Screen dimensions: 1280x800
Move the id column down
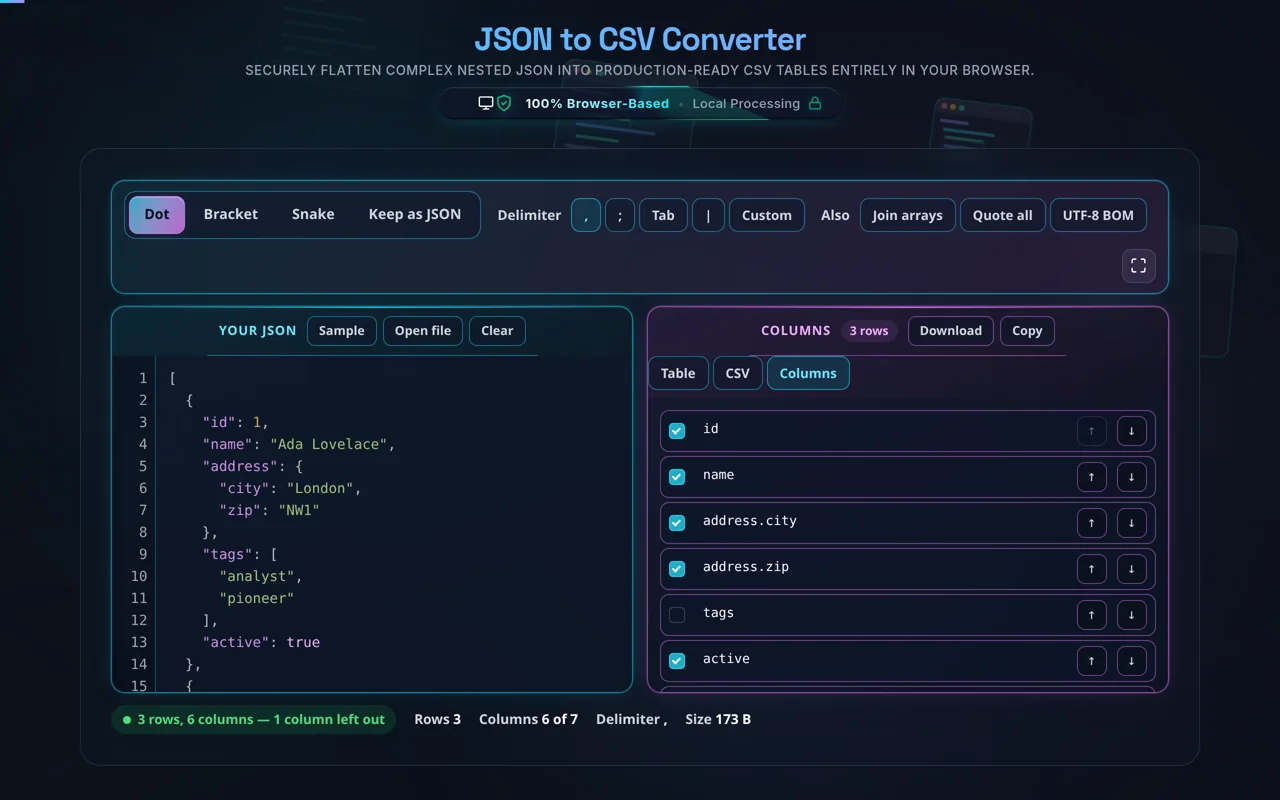pos(1131,431)
